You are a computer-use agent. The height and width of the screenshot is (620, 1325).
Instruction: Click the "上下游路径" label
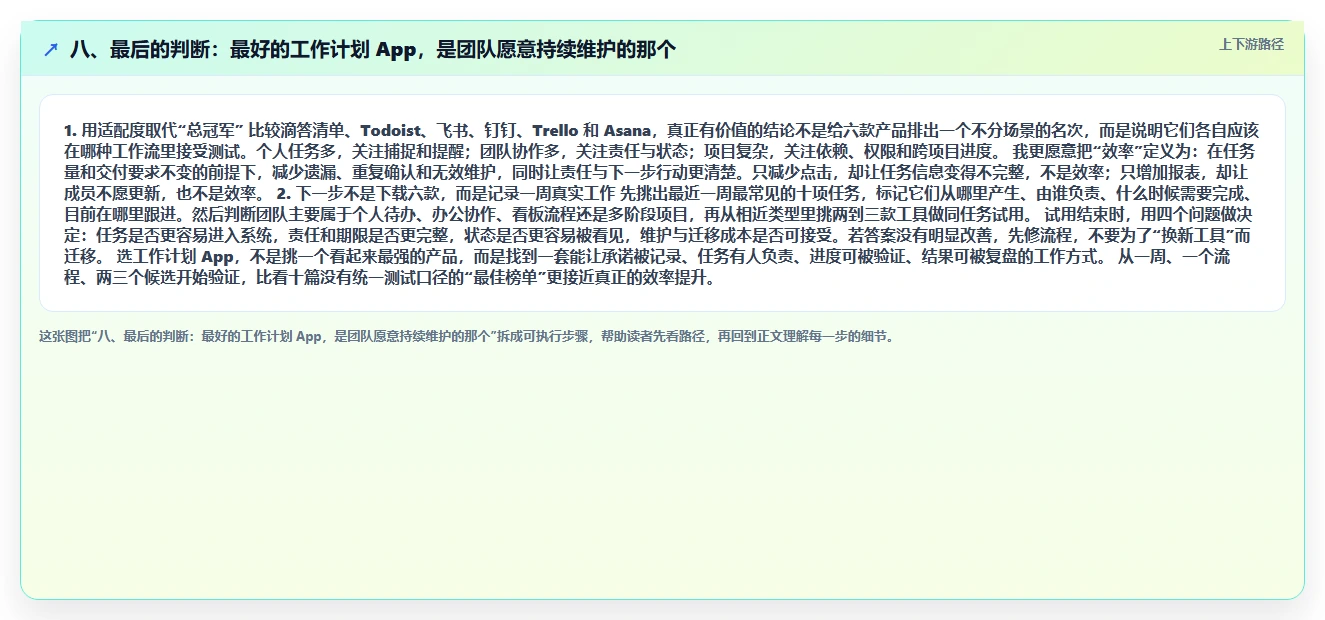(1251, 44)
